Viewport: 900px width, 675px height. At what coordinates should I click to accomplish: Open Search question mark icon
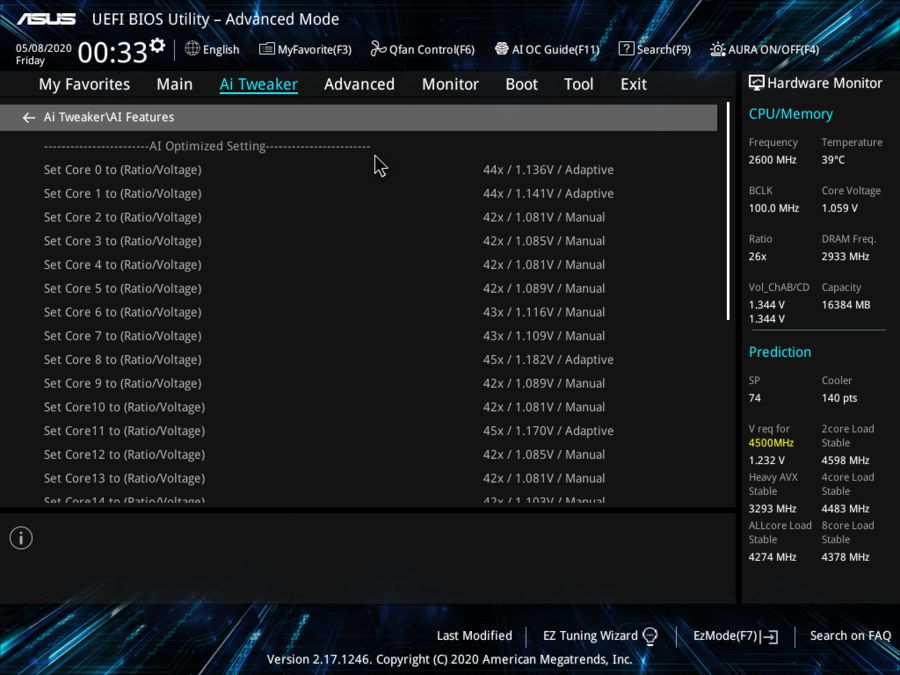coord(626,49)
